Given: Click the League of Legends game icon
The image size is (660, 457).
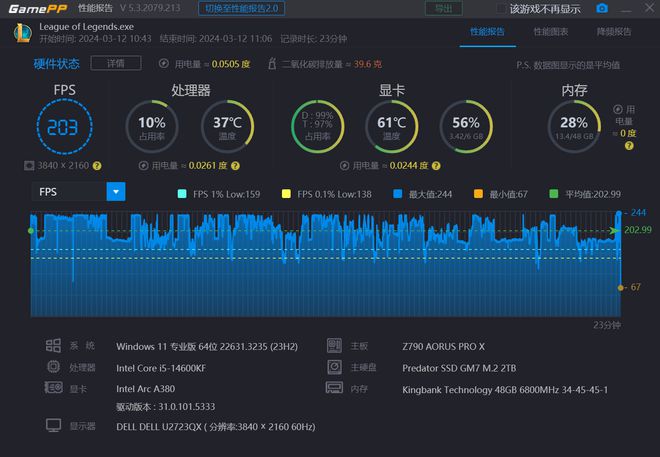Looking at the screenshot, I should tap(23, 33).
